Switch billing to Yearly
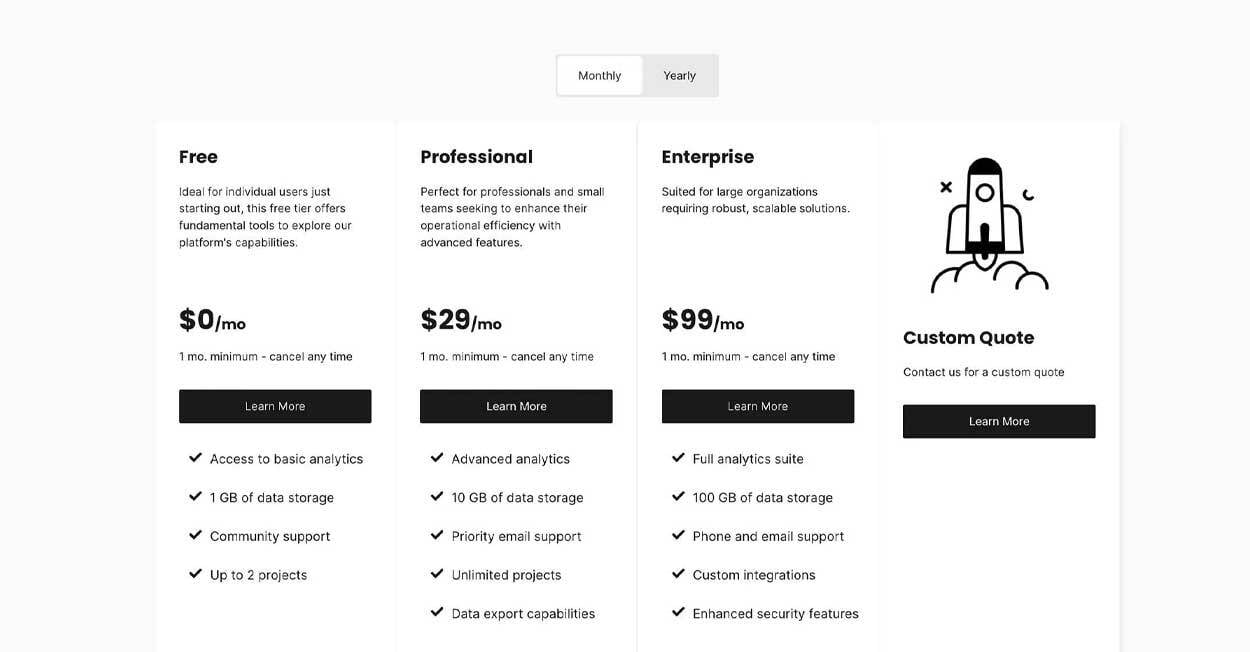 coord(679,76)
